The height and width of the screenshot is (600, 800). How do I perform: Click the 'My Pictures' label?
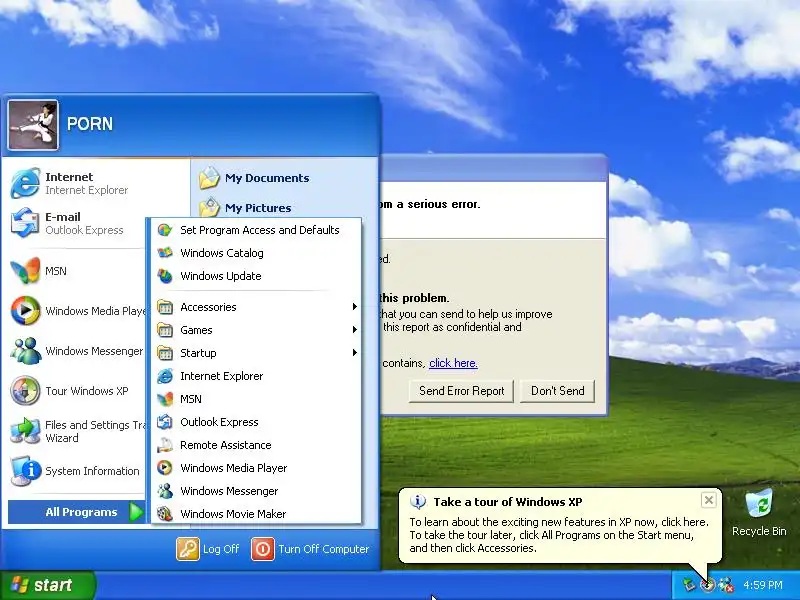(x=258, y=208)
